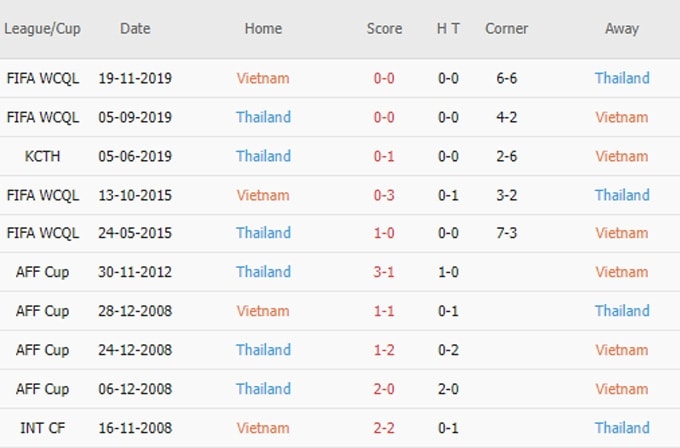Open Thailand away link in 16-11-2008 row
The height and width of the screenshot is (448, 680).
[x=622, y=428]
